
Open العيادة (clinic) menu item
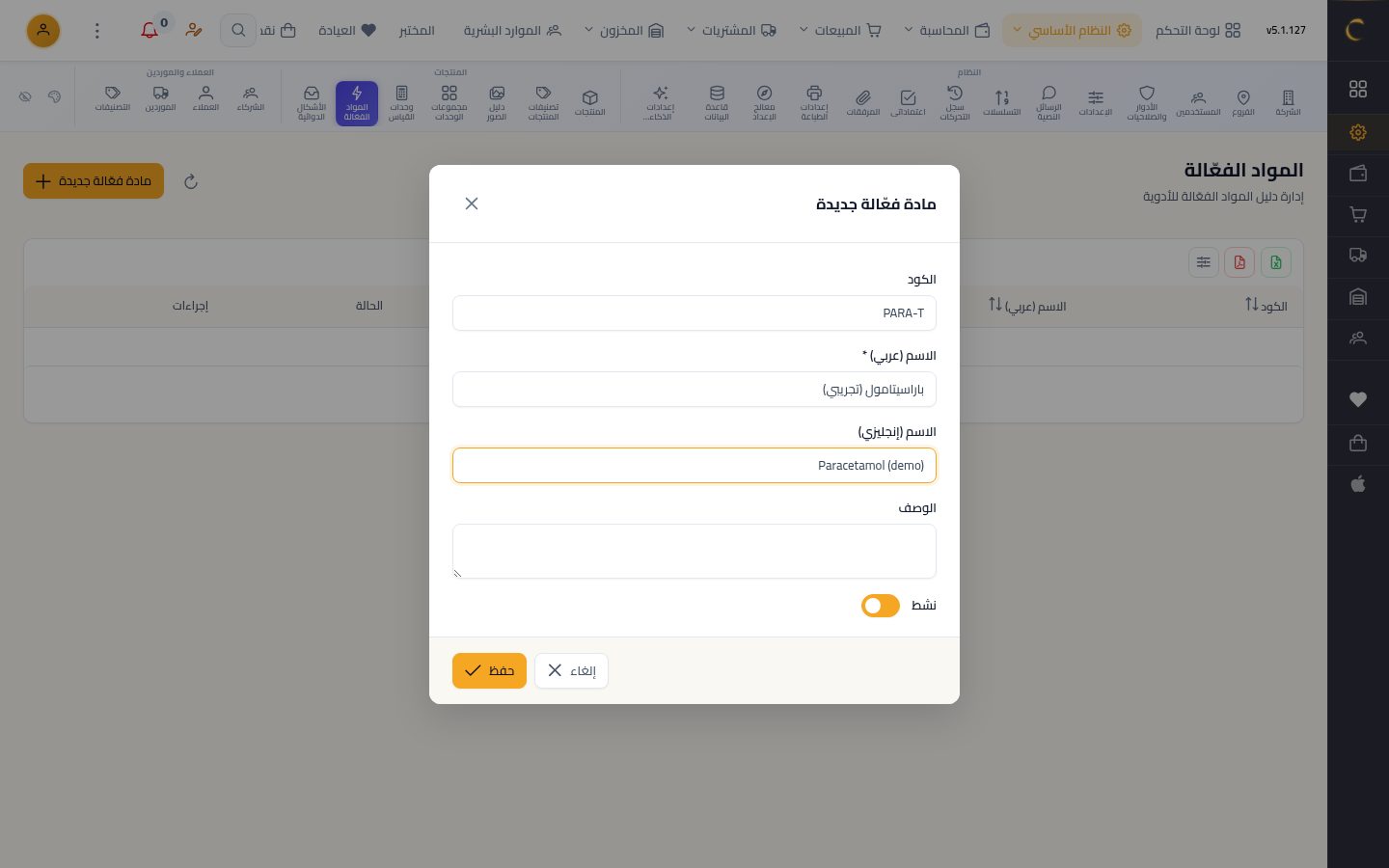(347, 30)
